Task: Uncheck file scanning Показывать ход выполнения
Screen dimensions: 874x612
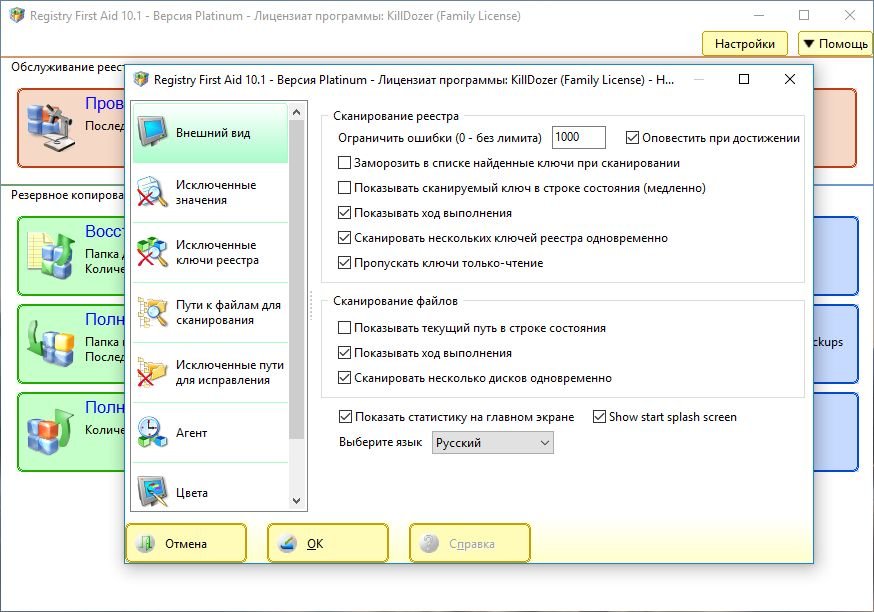Action: [344, 353]
